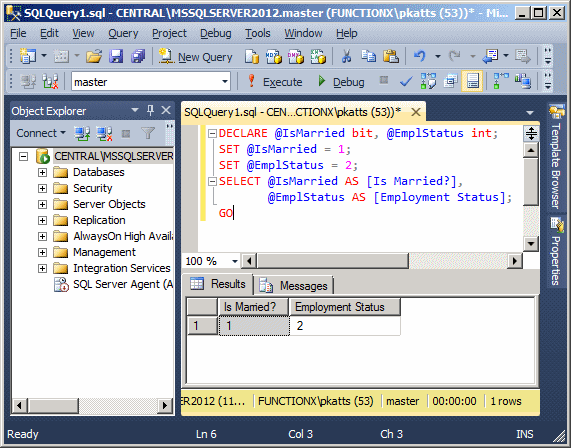The image size is (571, 448).
Task: Click the editor horizontal scrollbar thumb
Action: pos(333,261)
